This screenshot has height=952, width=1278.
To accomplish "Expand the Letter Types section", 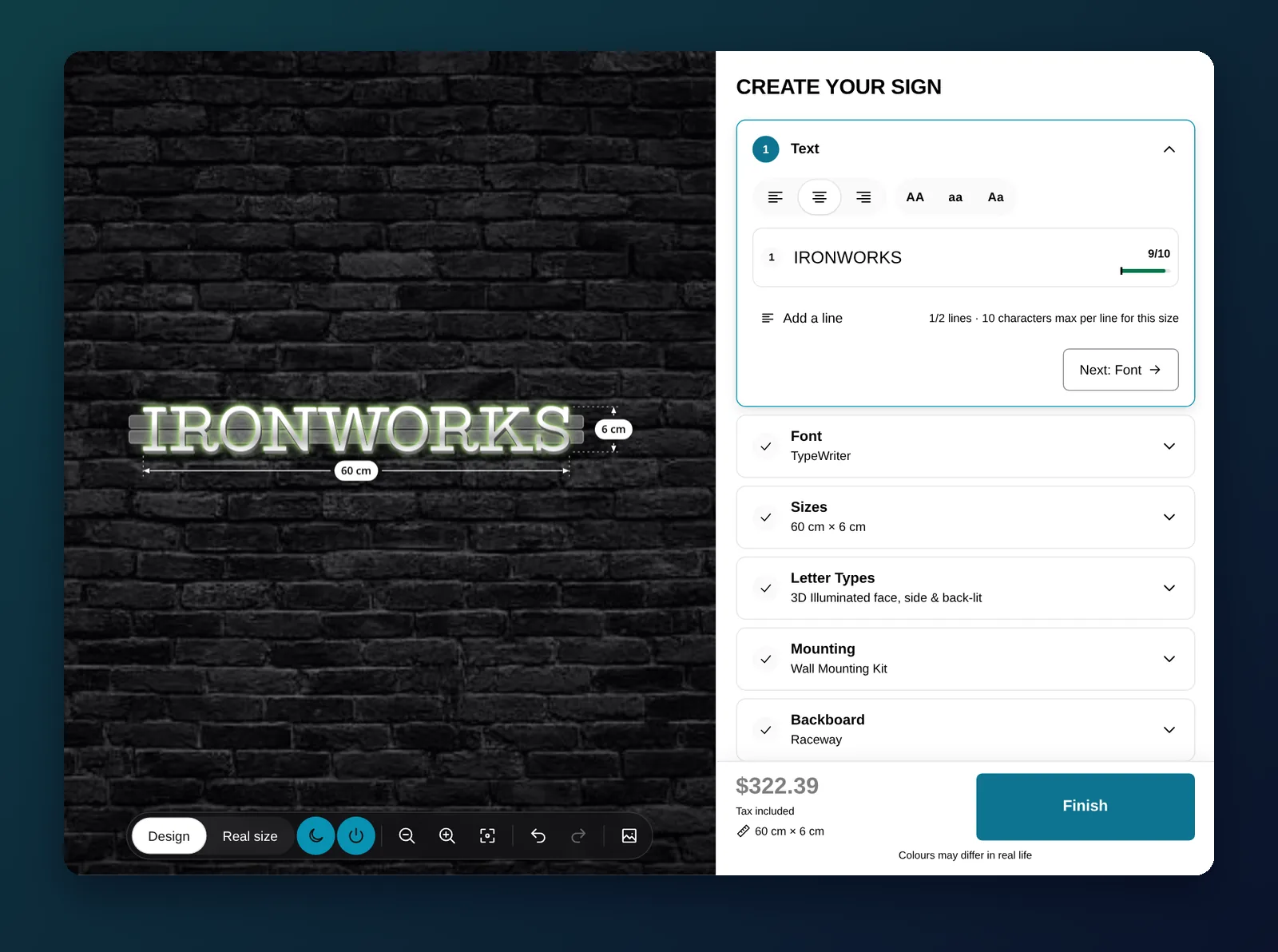I will [965, 588].
